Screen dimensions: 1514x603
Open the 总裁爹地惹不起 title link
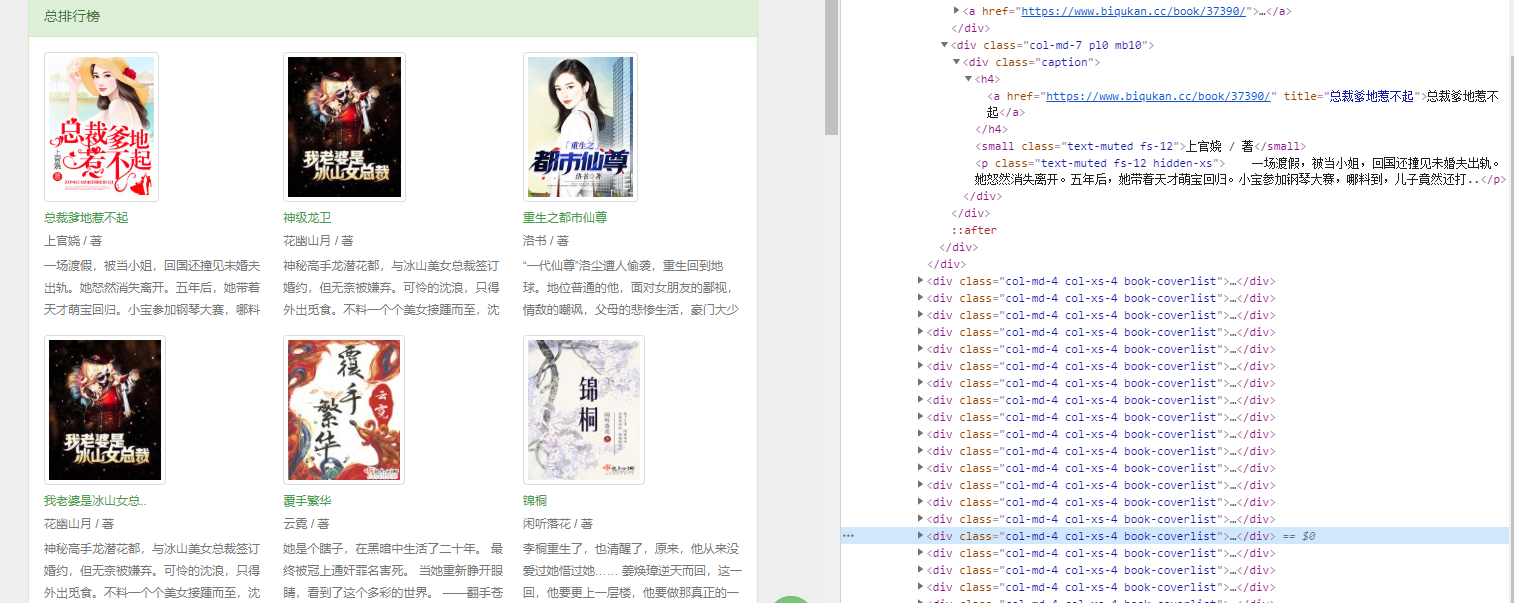pyautogui.click(x=86, y=217)
